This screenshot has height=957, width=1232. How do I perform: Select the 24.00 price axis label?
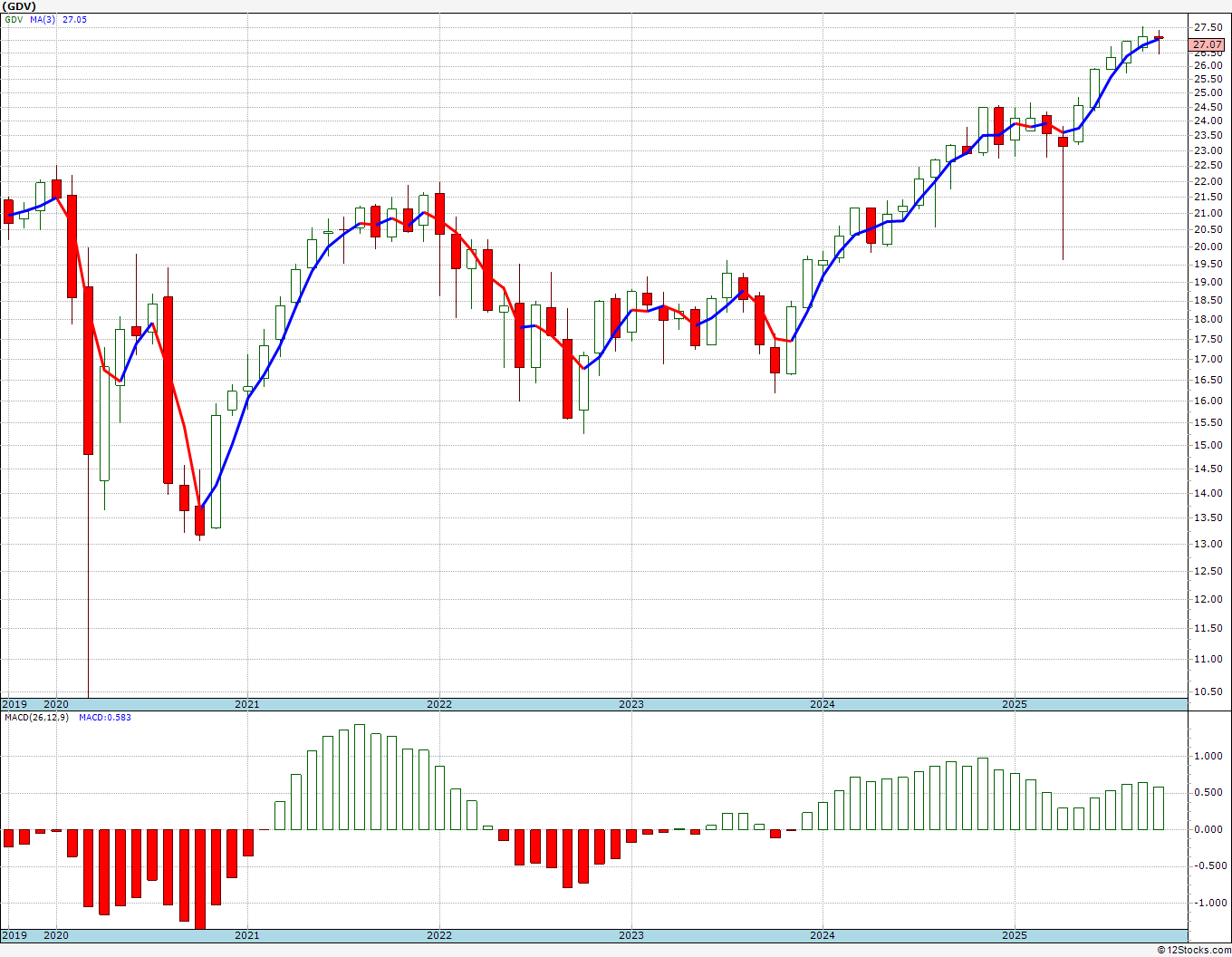click(1208, 121)
